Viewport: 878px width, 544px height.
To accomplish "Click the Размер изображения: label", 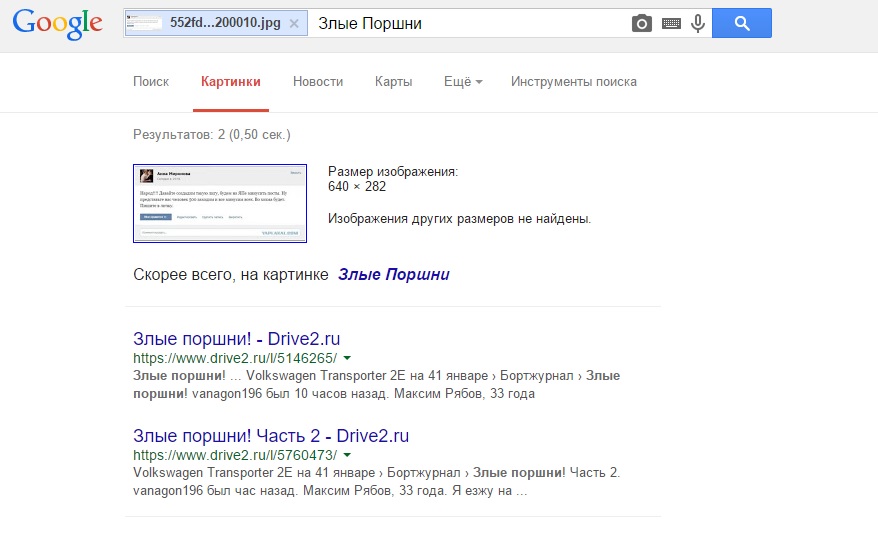I will point(393,172).
